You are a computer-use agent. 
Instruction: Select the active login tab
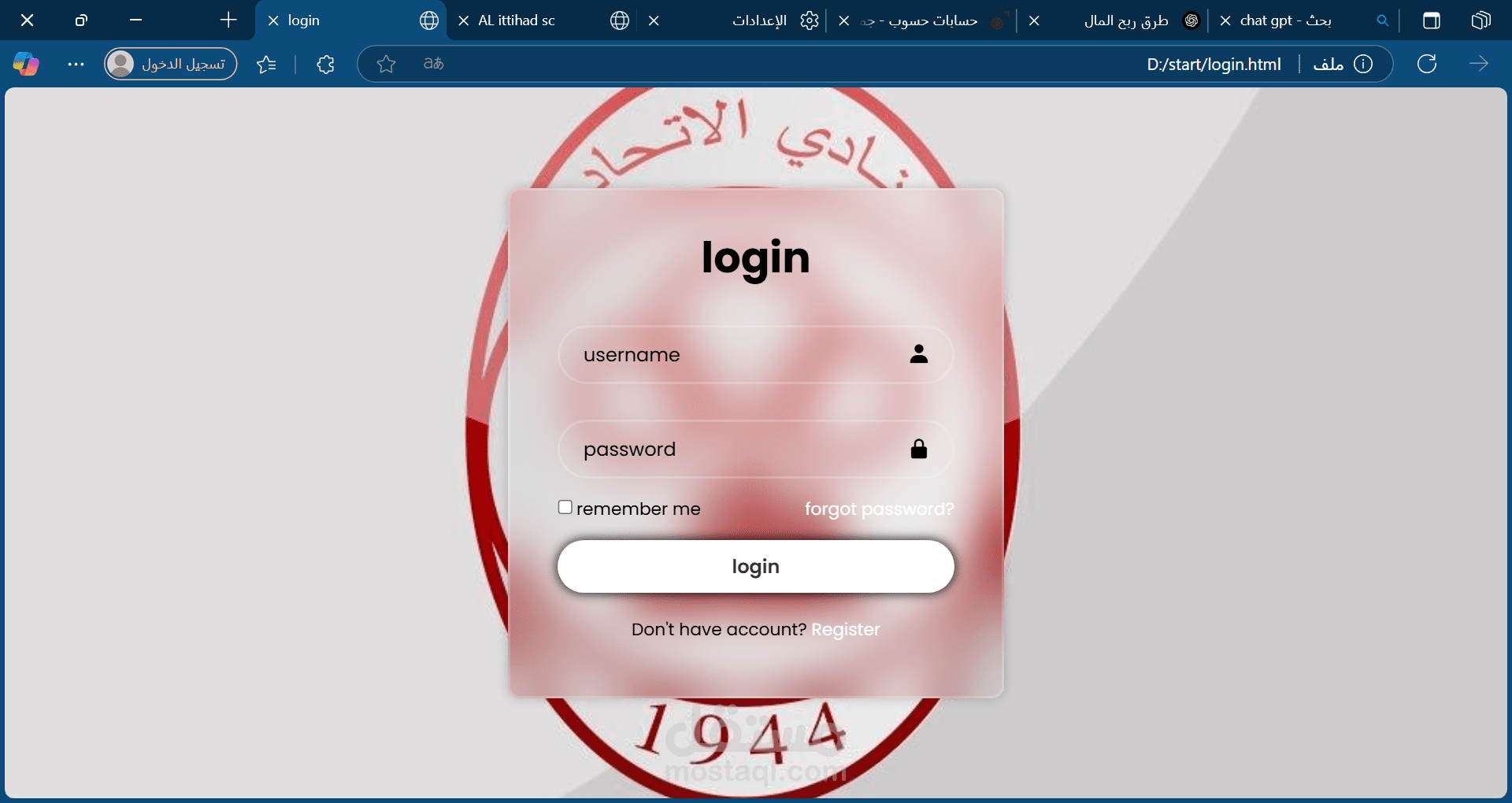point(351,20)
